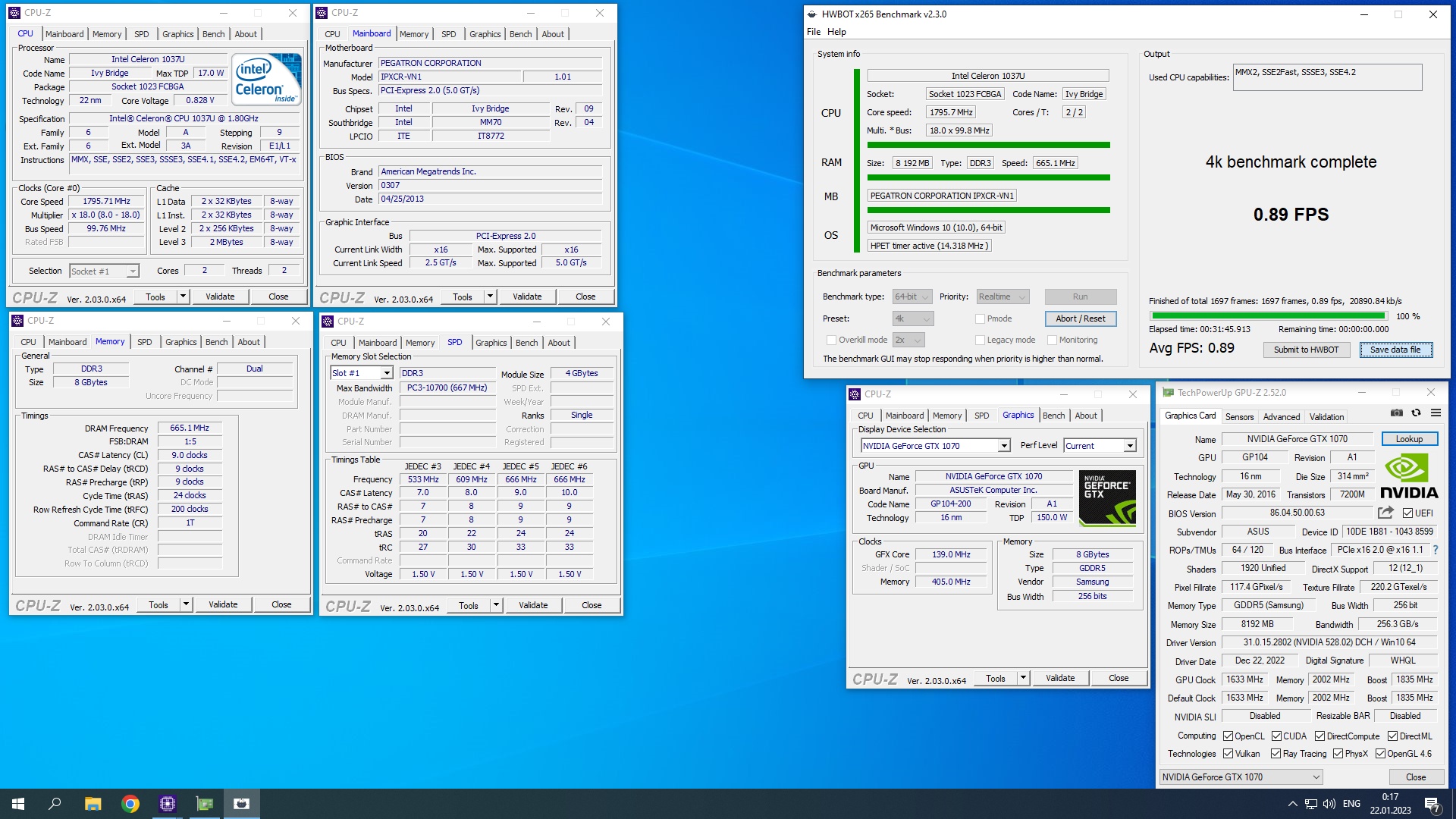This screenshot has width=1456, height=819.
Task: Click the HWBOT x265 title bar app icon
Action: click(812, 14)
